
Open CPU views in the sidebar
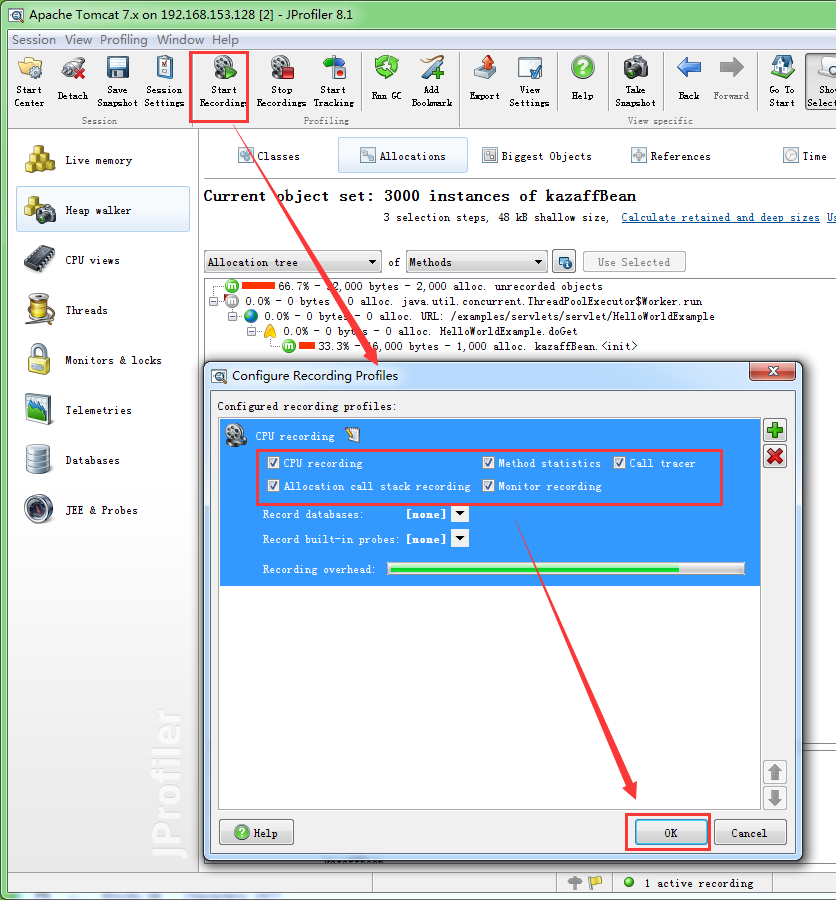(103, 260)
